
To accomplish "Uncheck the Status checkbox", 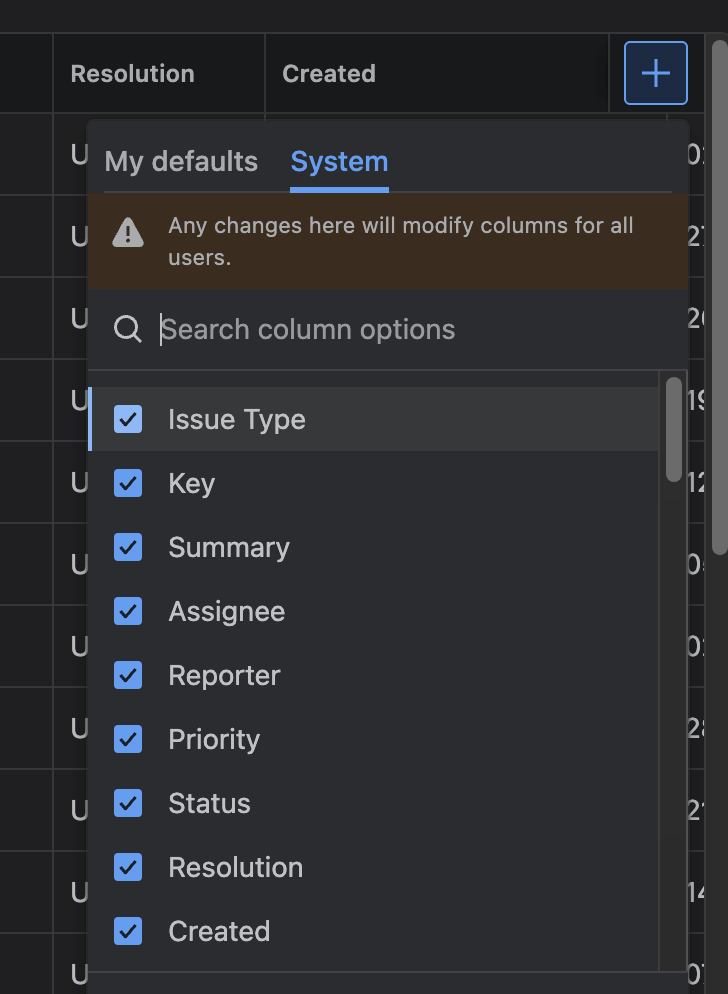I will click(x=128, y=803).
